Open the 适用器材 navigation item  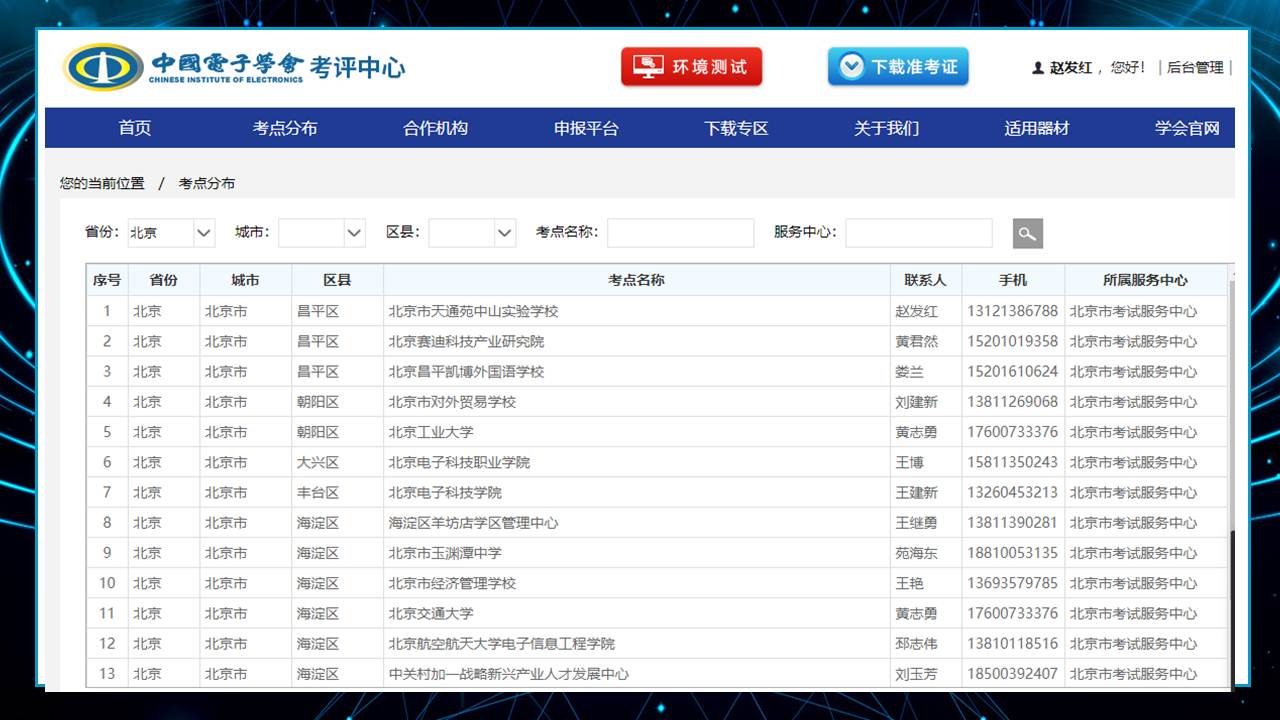(x=1037, y=128)
